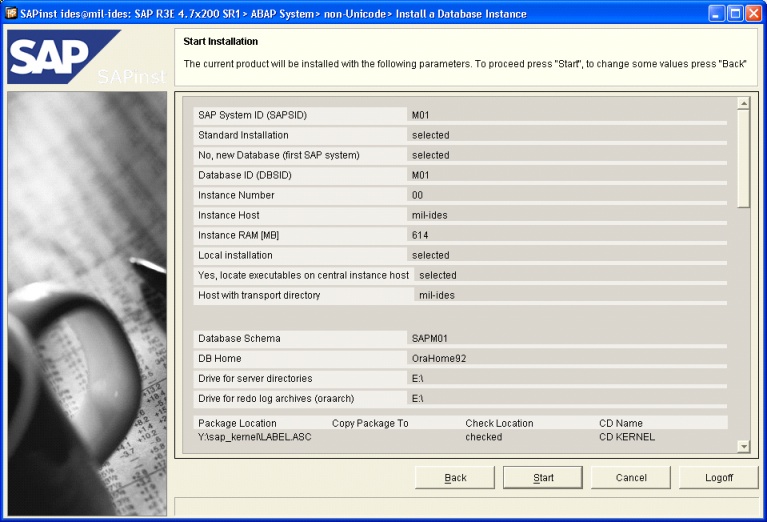Click the Package Location column header
This screenshot has height=522, width=767.
[x=237, y=423]
